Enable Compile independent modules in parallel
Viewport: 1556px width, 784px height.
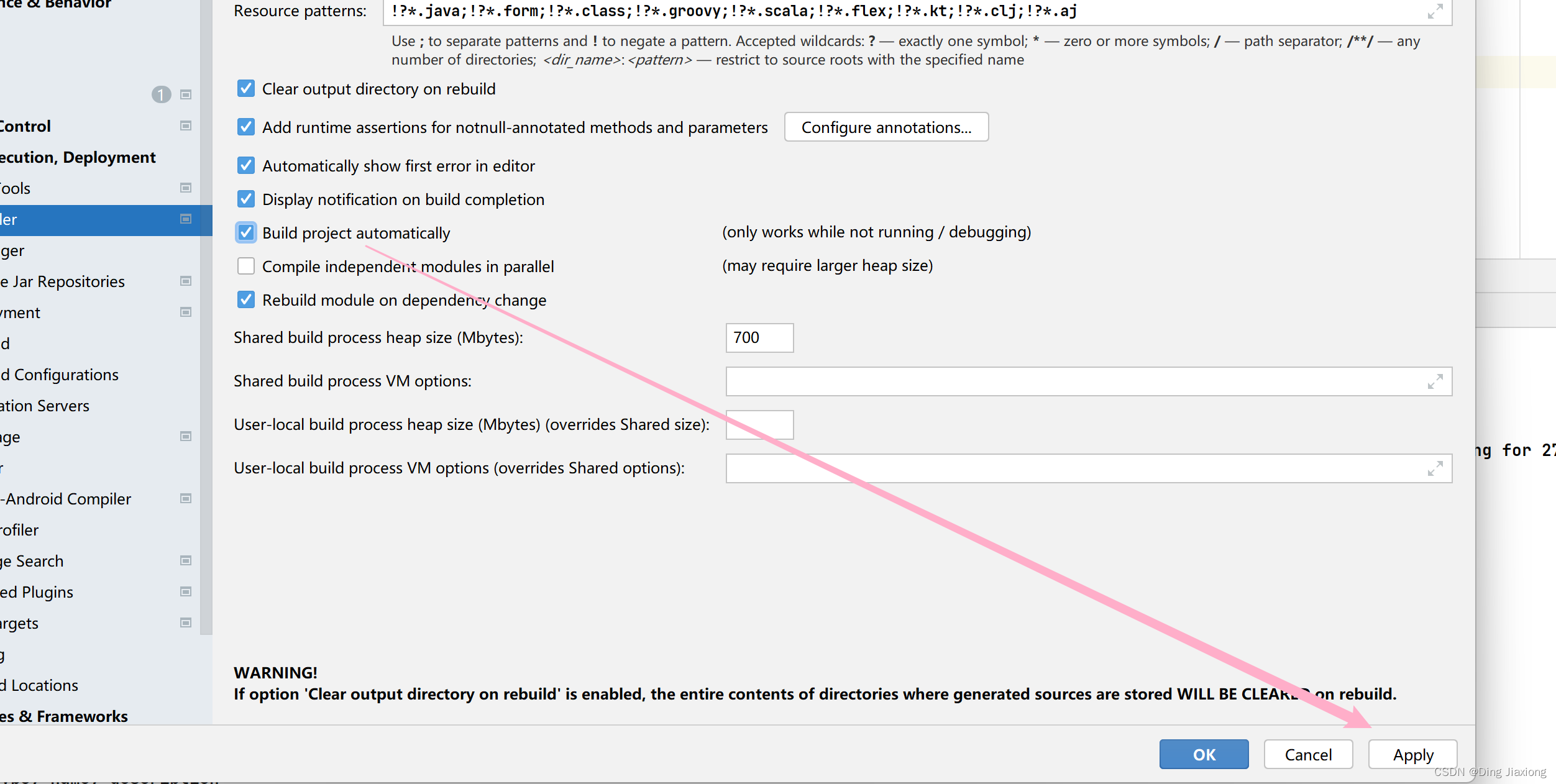pyautogui.click(x=246, y=267)
